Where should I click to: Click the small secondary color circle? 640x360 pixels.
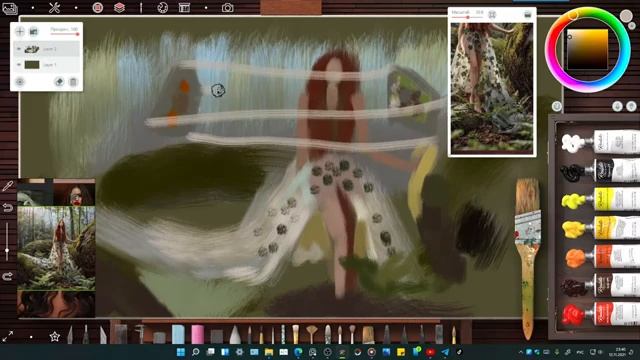632,27
